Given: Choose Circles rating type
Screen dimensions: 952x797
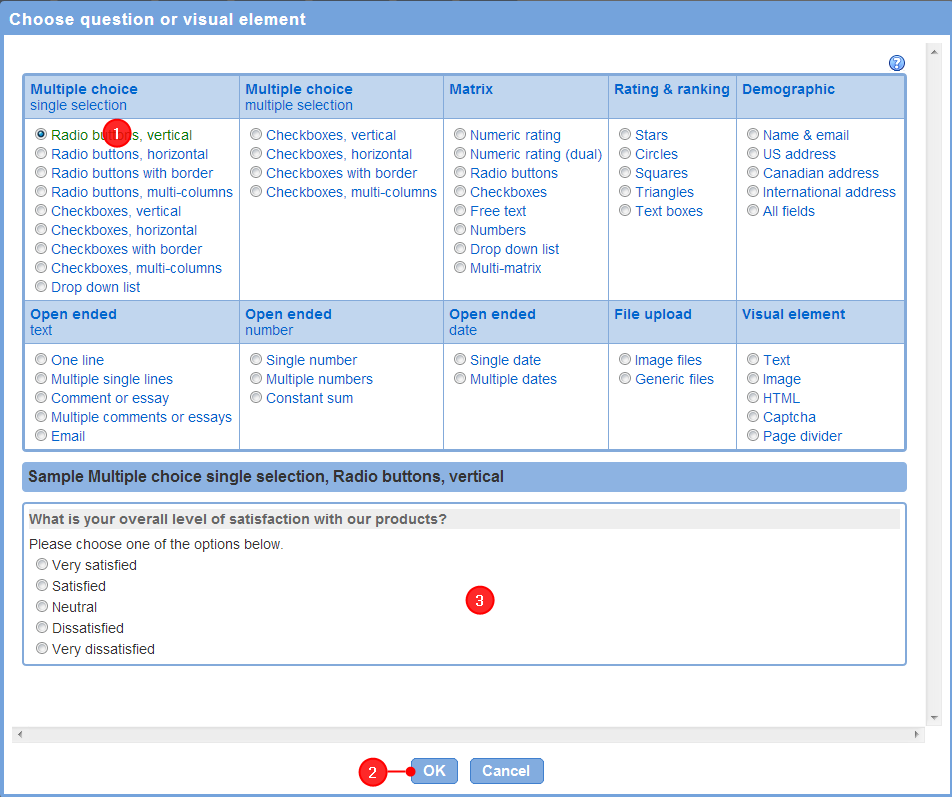Looking at the screenshot, I should 625,154.
